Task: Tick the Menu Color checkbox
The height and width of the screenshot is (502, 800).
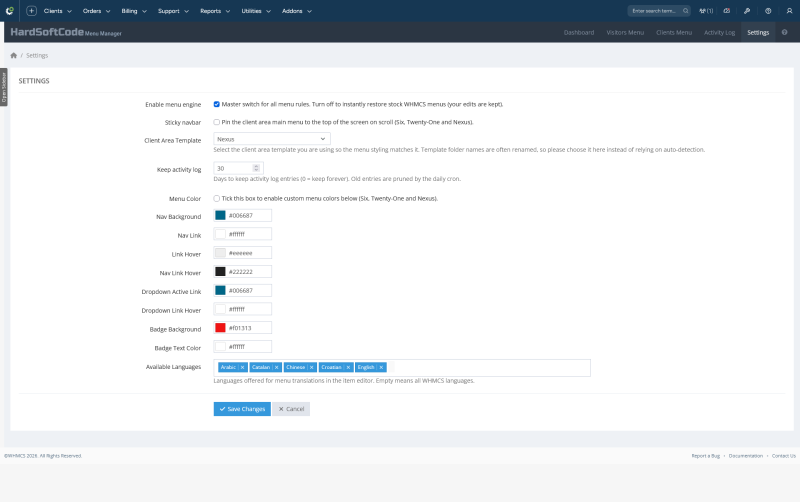Action: point(217,198)
